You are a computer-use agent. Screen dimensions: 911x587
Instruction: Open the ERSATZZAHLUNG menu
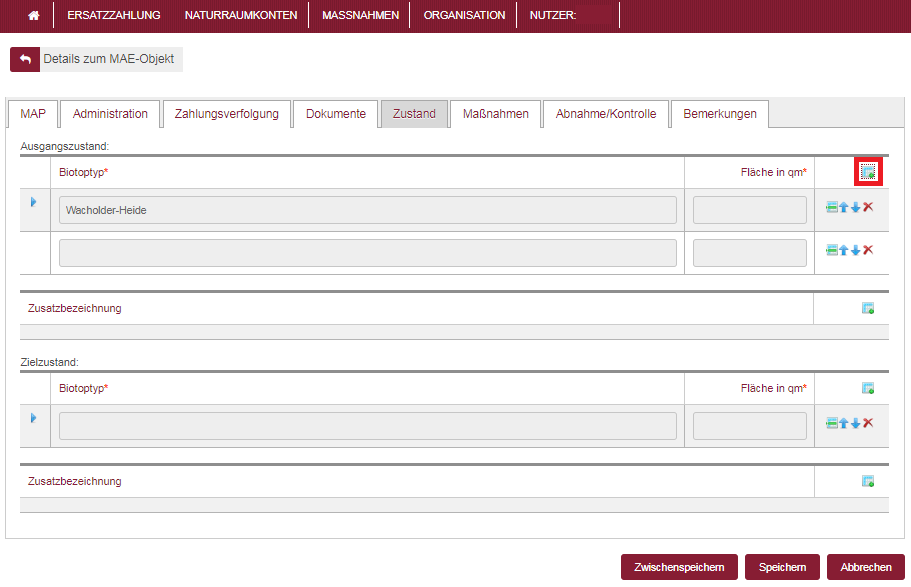click(113, 15)
